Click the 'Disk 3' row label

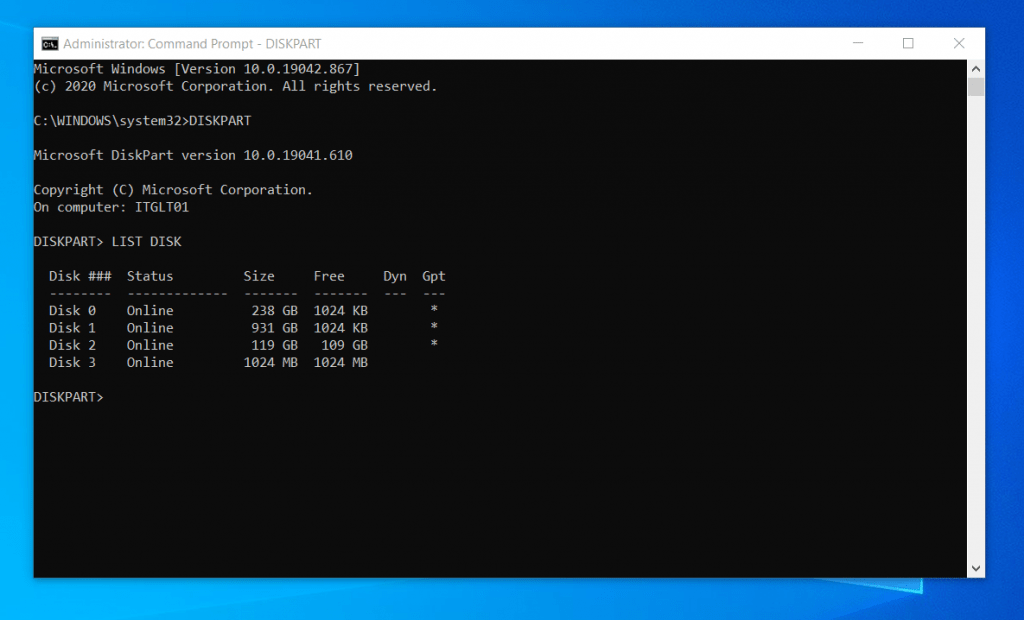pyautogui.click(x=72, y=363)
